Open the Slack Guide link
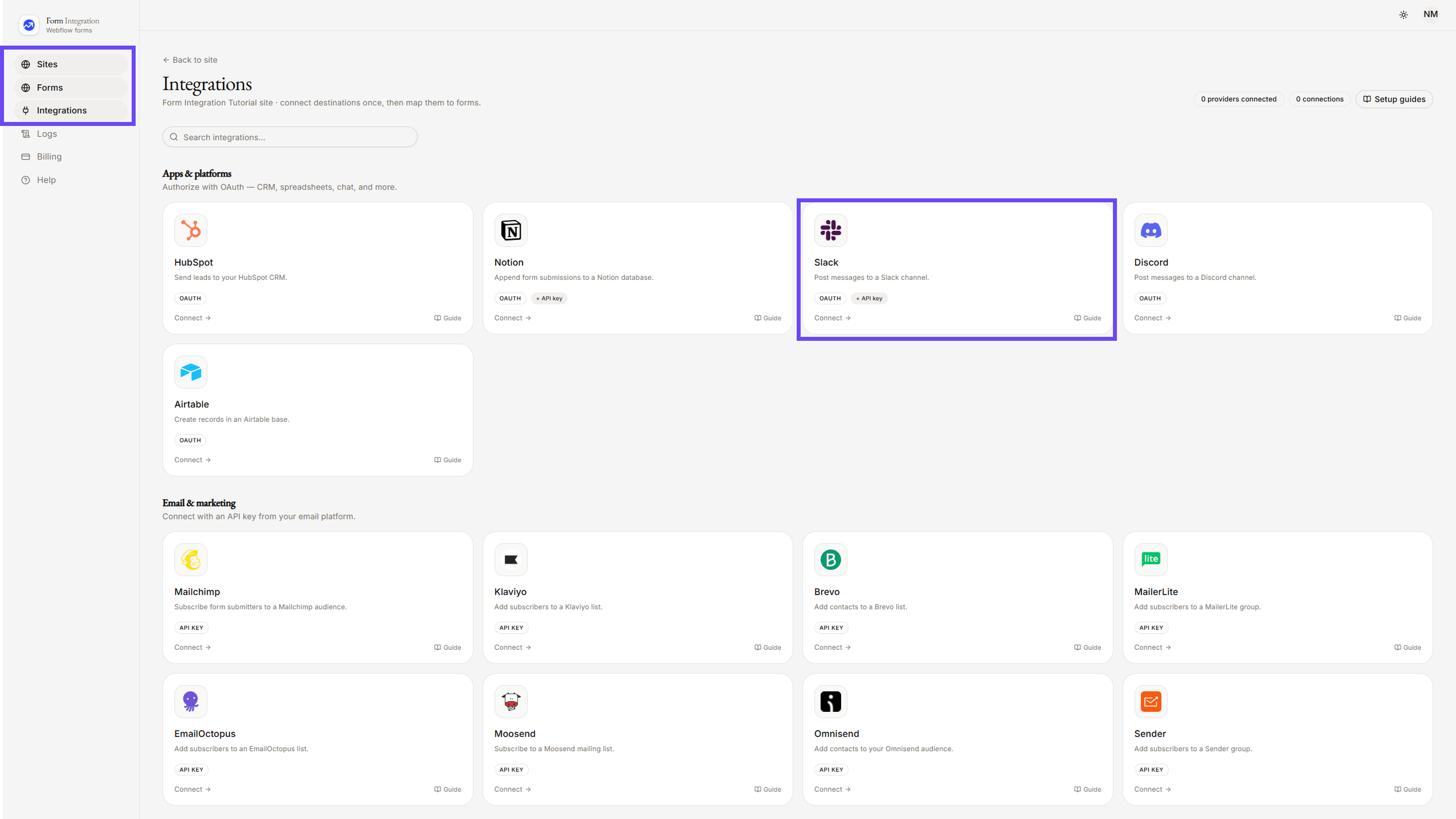This screenshot has width=1456, height=819. [x=1087, y=318]
